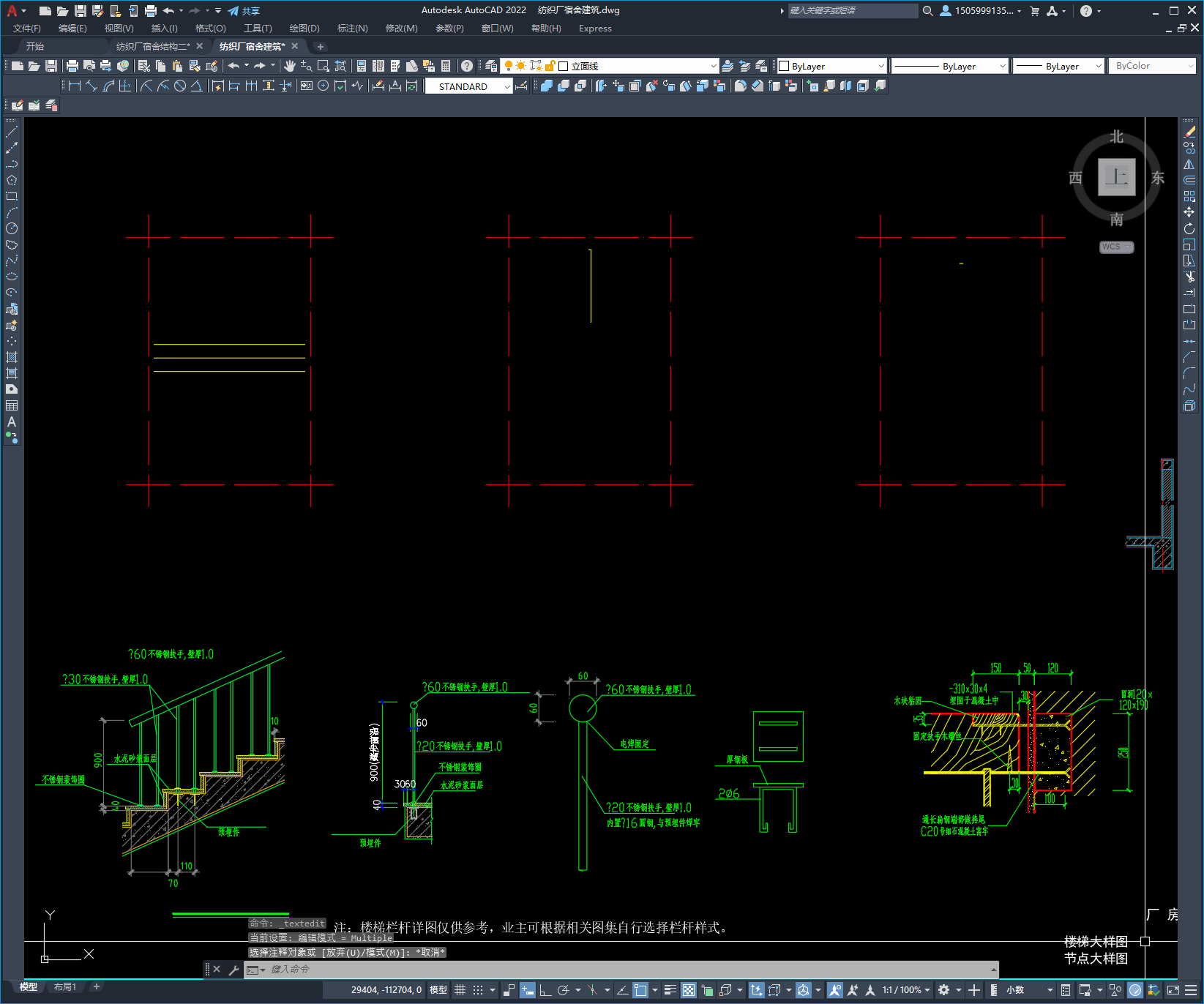Select the Hatch draw tool

(12, 357)
